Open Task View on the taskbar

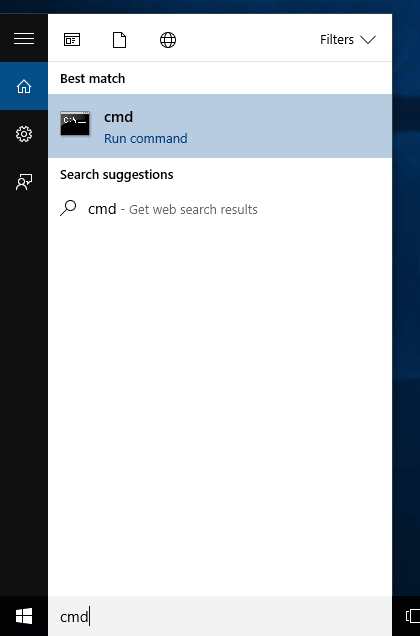412,616
